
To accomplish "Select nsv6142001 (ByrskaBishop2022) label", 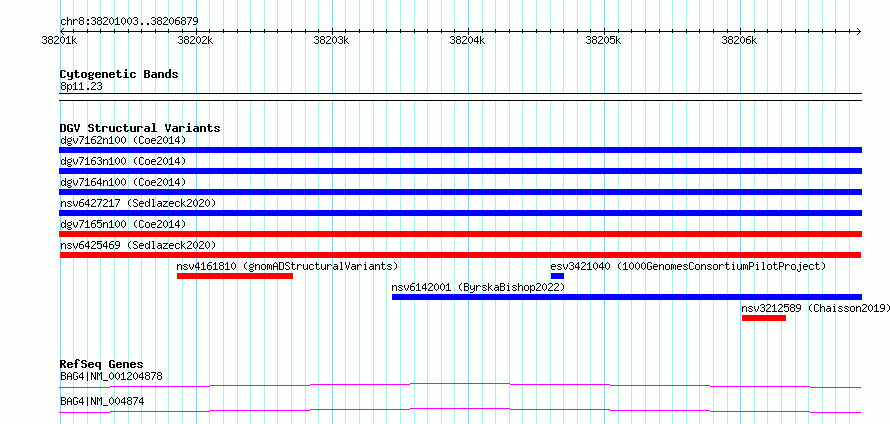I will click(478, 287).
